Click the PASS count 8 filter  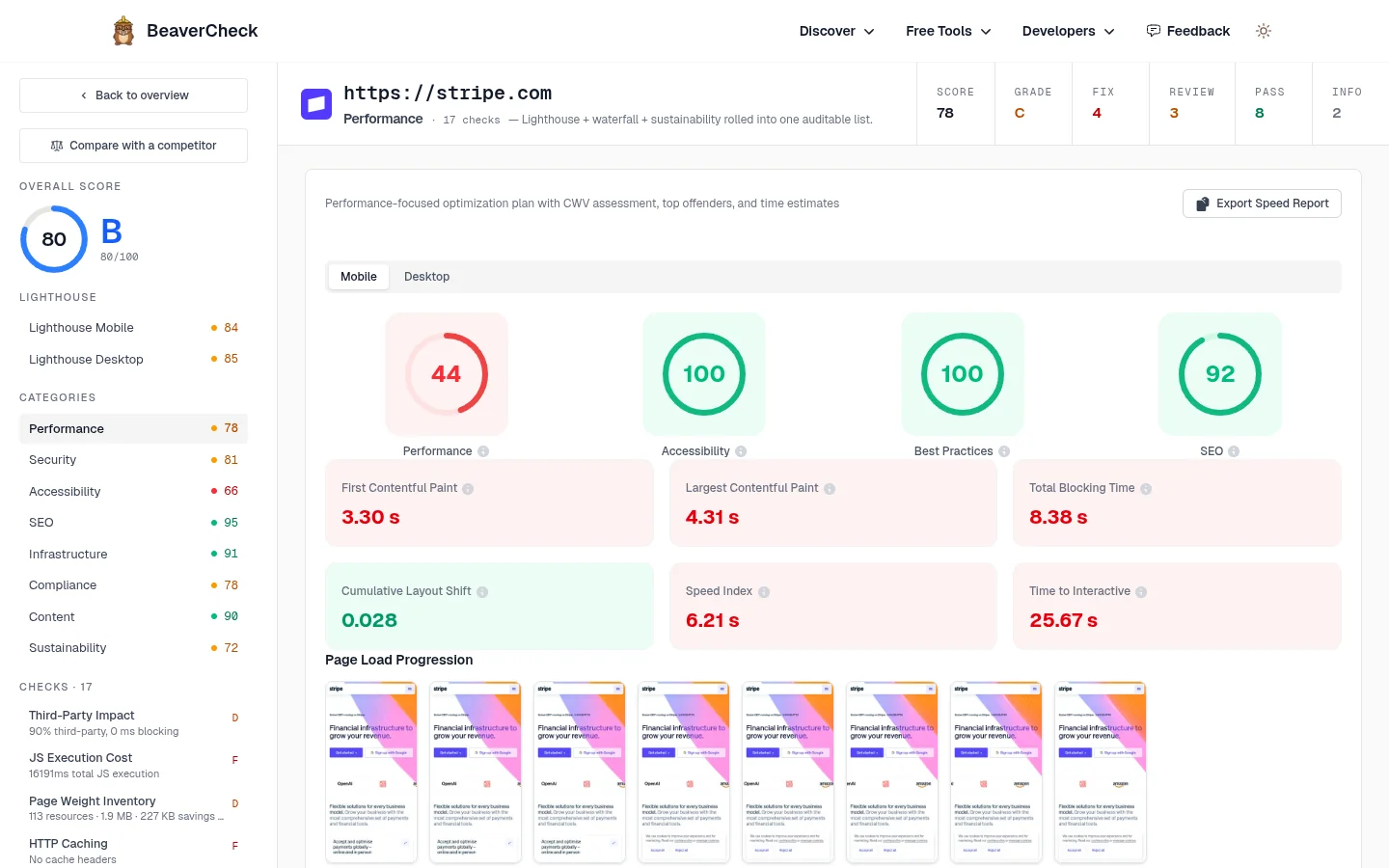pos(1273,104)
